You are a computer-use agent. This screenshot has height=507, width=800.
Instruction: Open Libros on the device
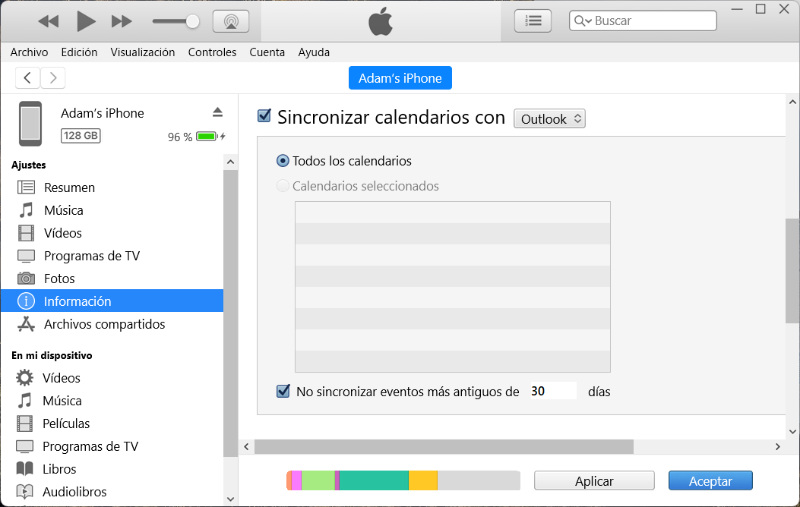[x=112, y=469]
